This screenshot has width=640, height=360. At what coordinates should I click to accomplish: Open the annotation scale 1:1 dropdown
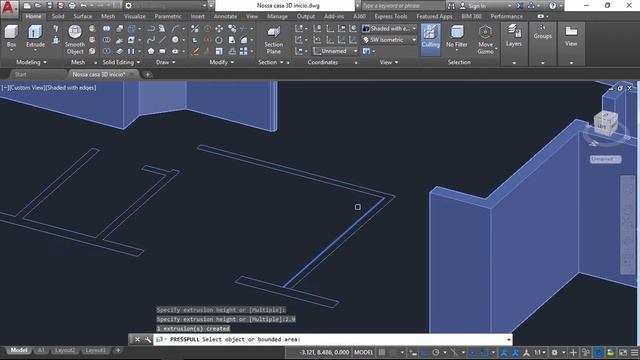pos(540,352)
